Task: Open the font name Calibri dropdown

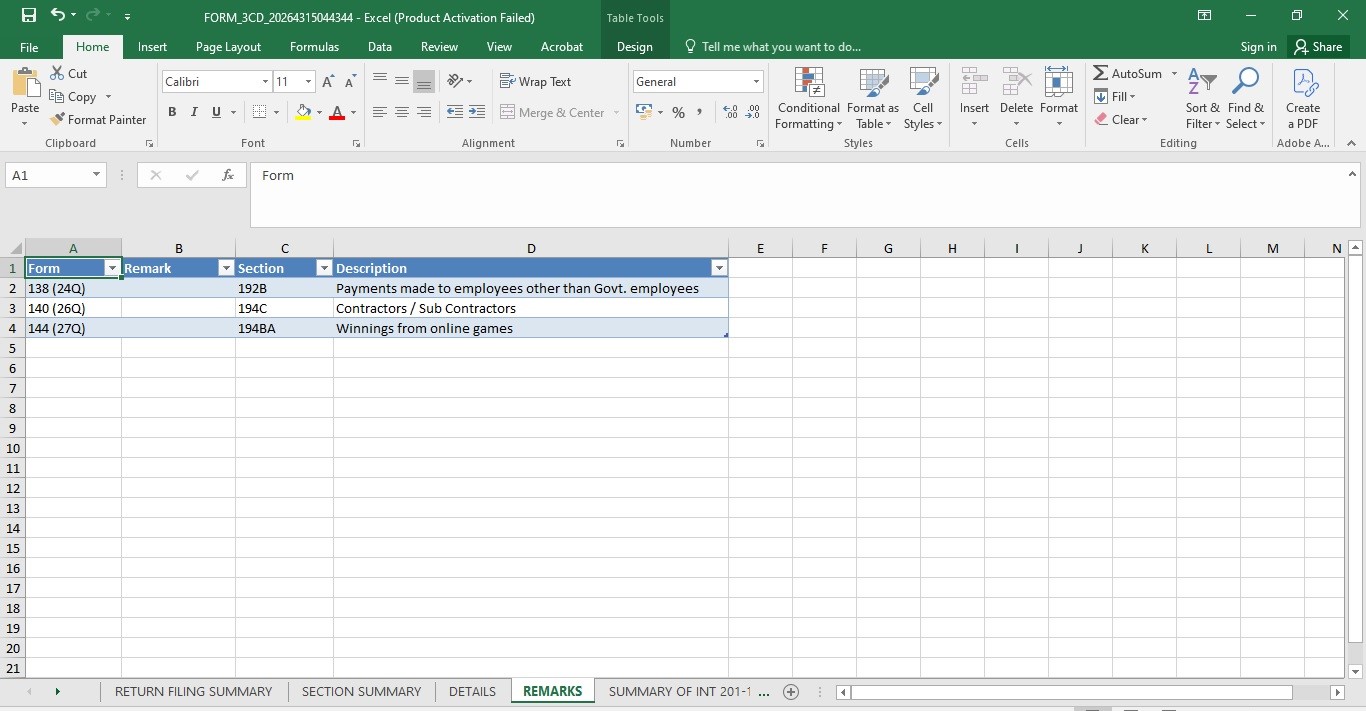Action: click(x=266, y=82)
